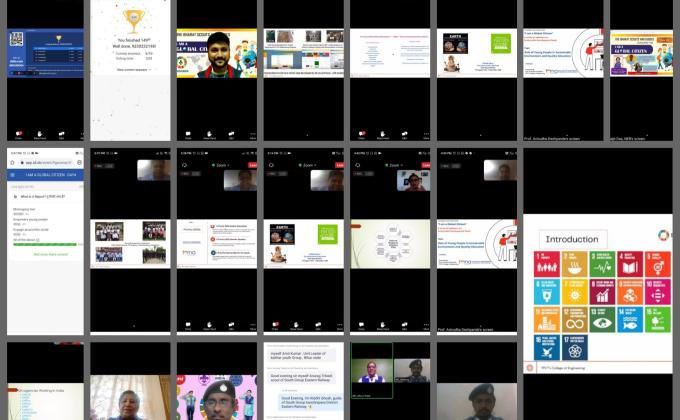Open the bearded man Global Citizen banner screenshot
The width and height of the screenshot is (680, 420).
click(x=216, y=53)
